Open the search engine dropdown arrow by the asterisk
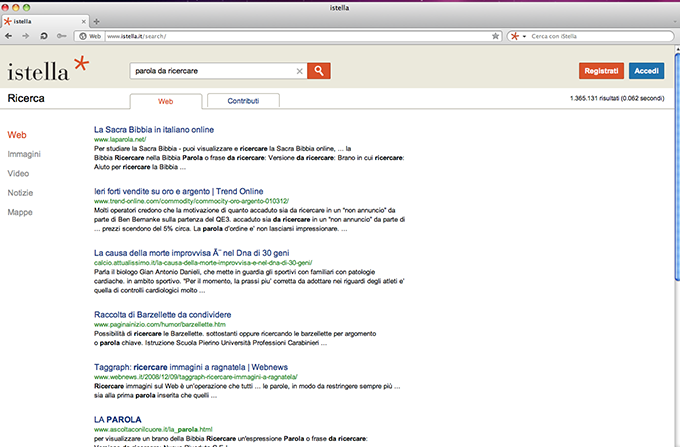 [x=524, y=36]
